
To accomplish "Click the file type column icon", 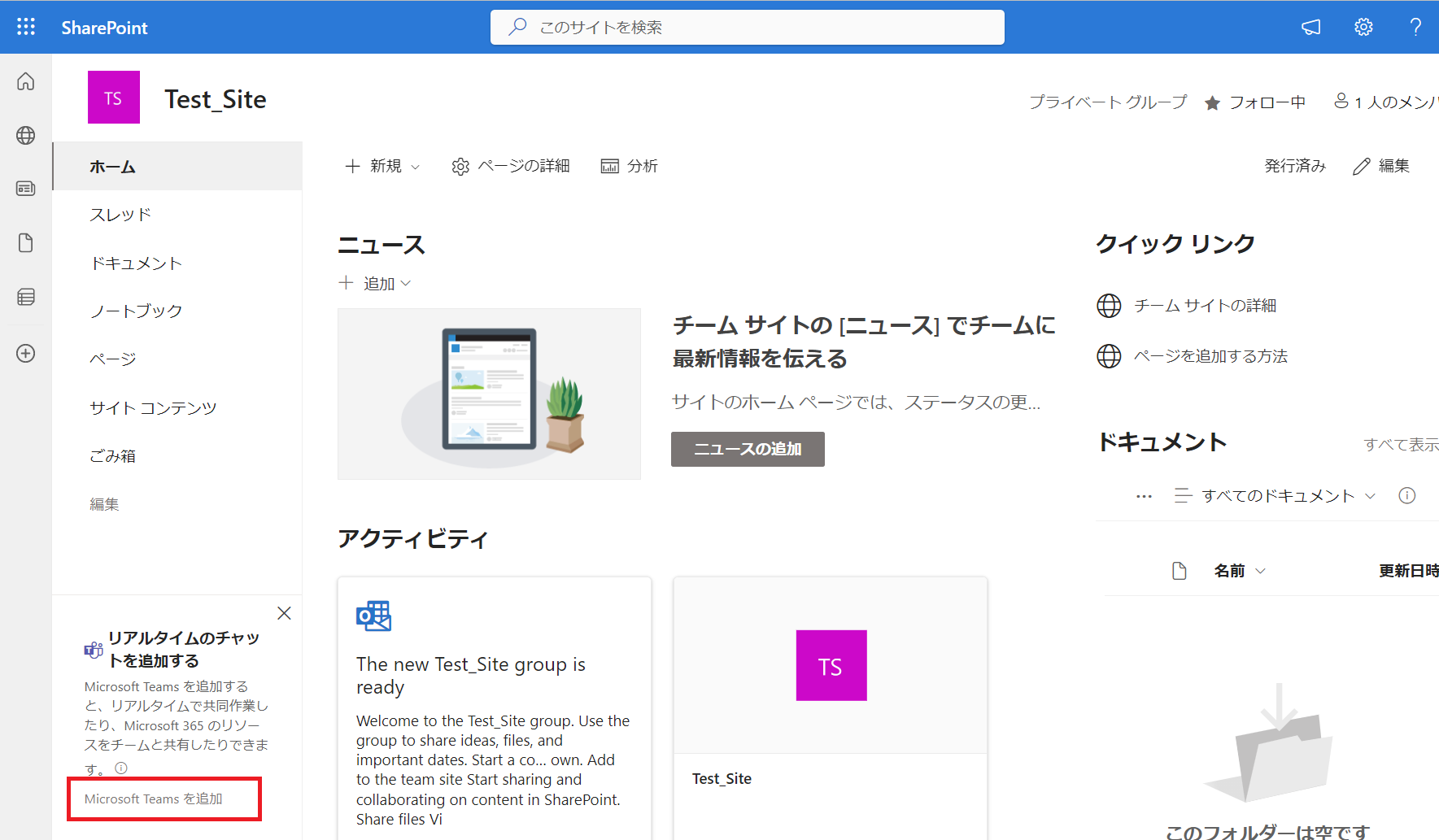I will pos(1180,571).
